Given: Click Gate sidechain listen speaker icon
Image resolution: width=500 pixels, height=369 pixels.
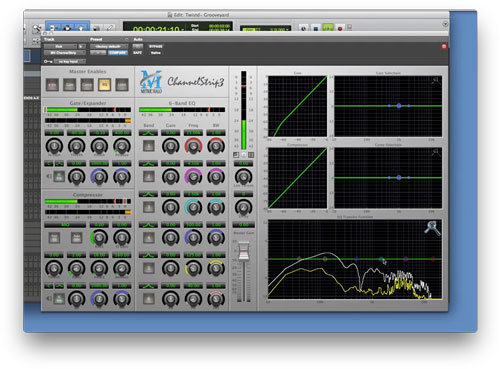Looking at the screenshot, I should [49, 176].
